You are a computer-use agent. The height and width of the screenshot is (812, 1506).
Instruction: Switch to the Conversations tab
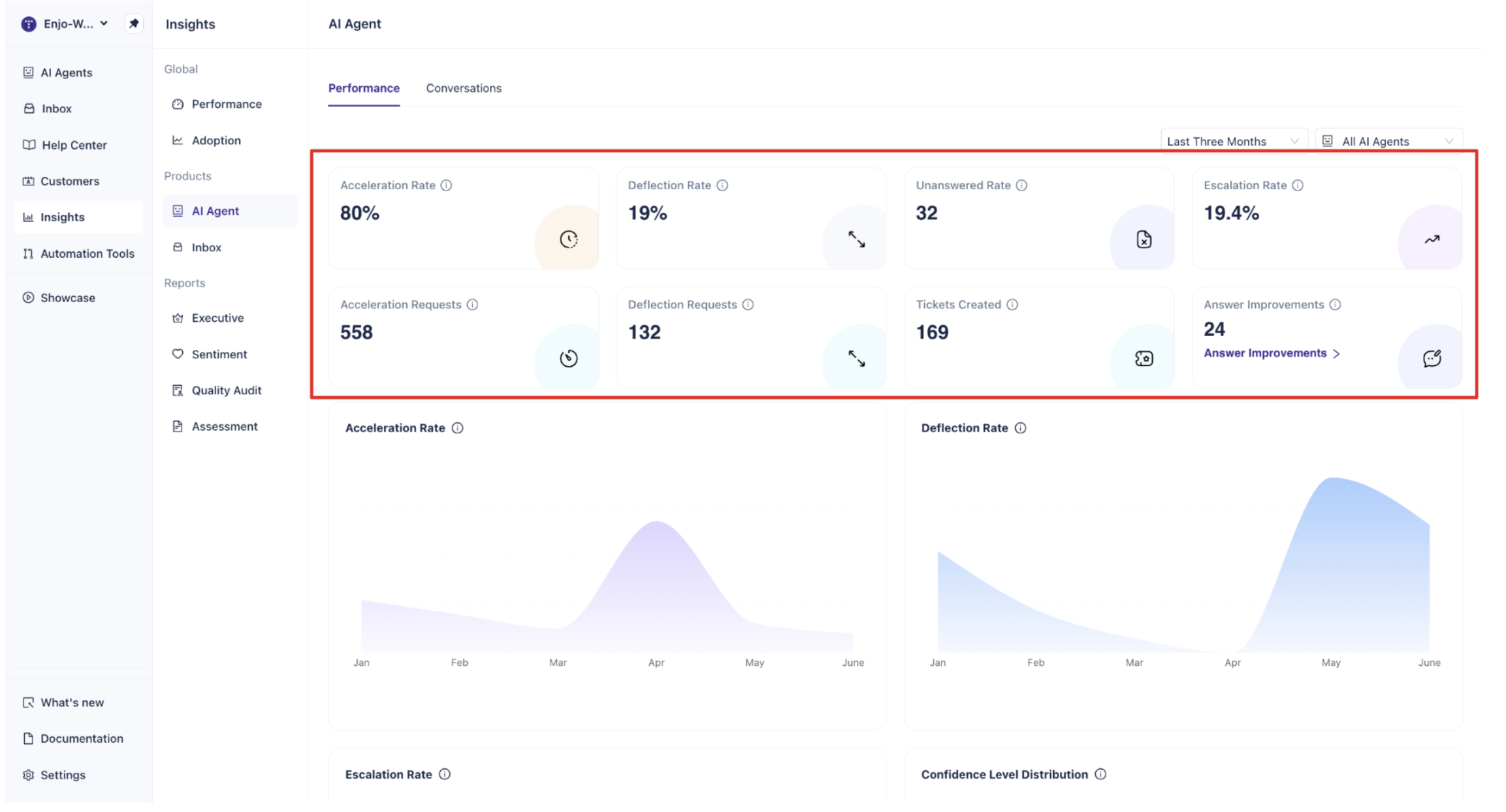coord(464,88)
